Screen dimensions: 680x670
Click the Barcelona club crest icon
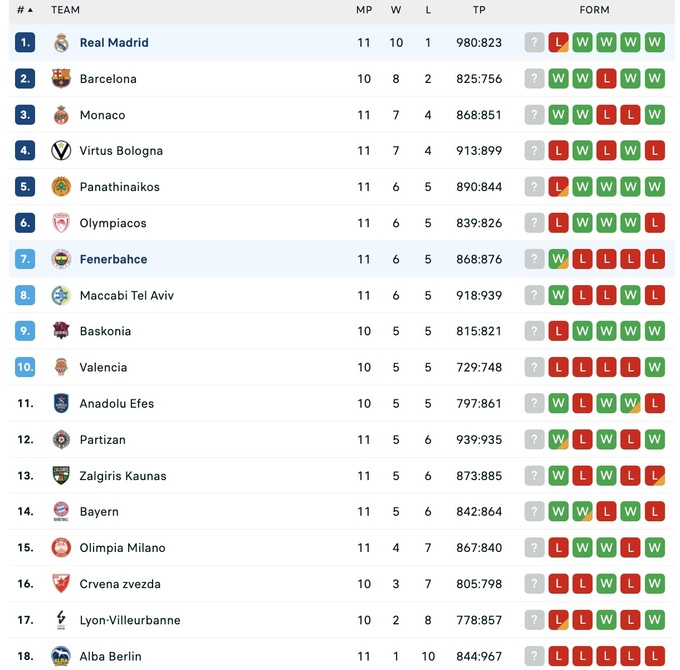61,79
